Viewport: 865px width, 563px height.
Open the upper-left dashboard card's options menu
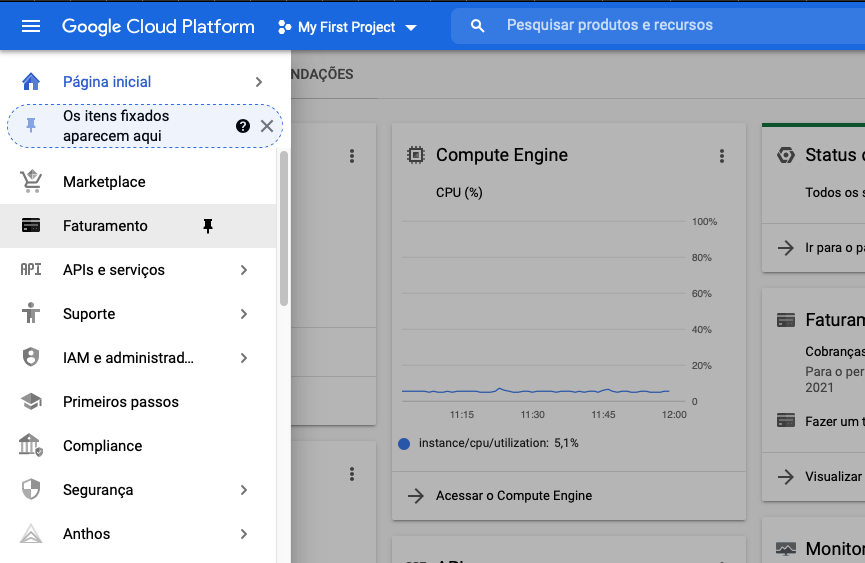[351, 156]
